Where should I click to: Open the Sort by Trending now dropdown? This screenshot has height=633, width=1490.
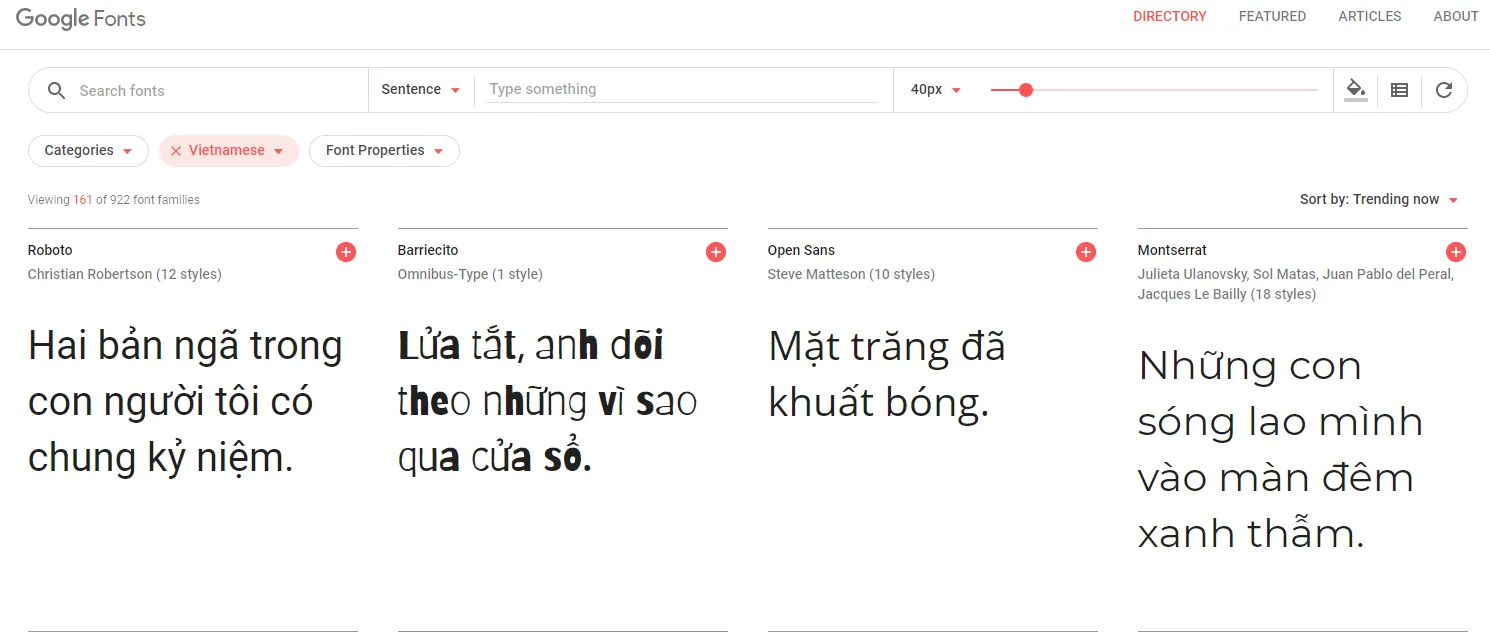1379,199
